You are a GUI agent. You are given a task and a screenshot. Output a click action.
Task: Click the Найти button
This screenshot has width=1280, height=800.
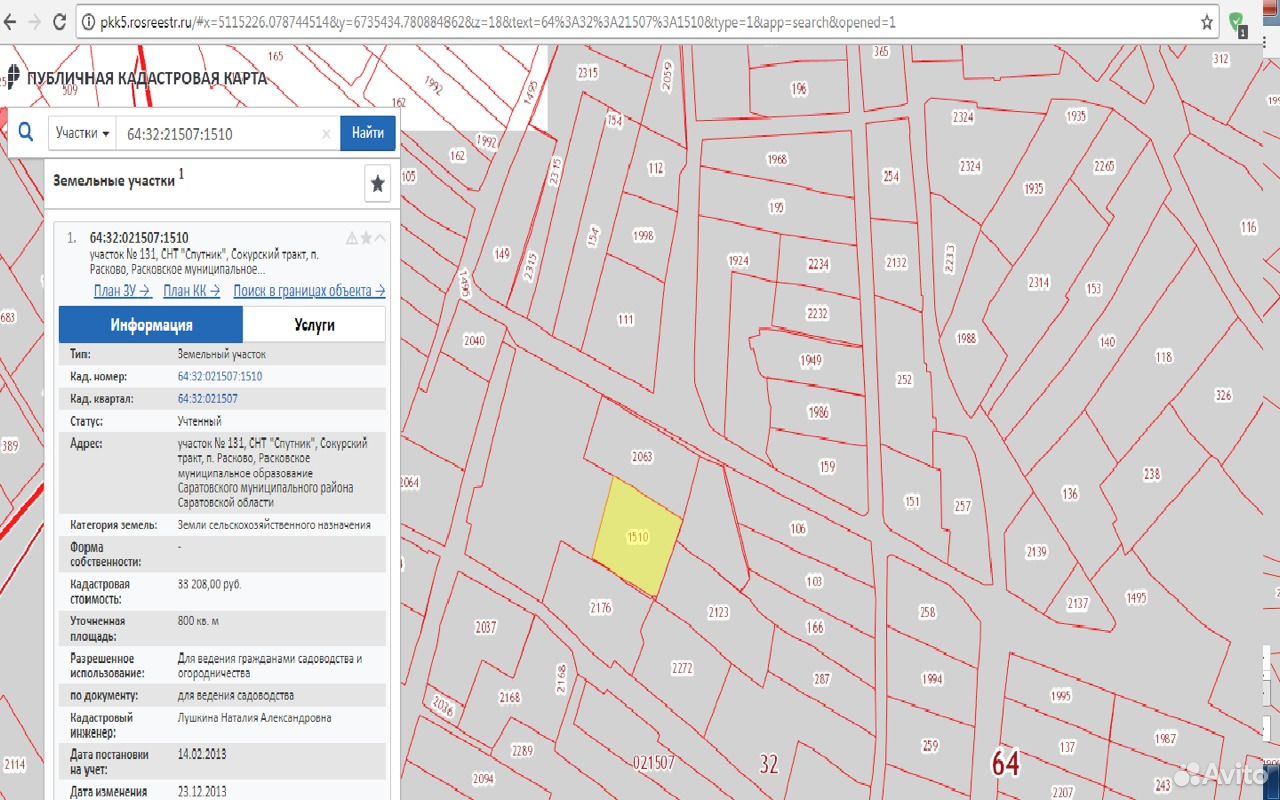tap(368, 133)
